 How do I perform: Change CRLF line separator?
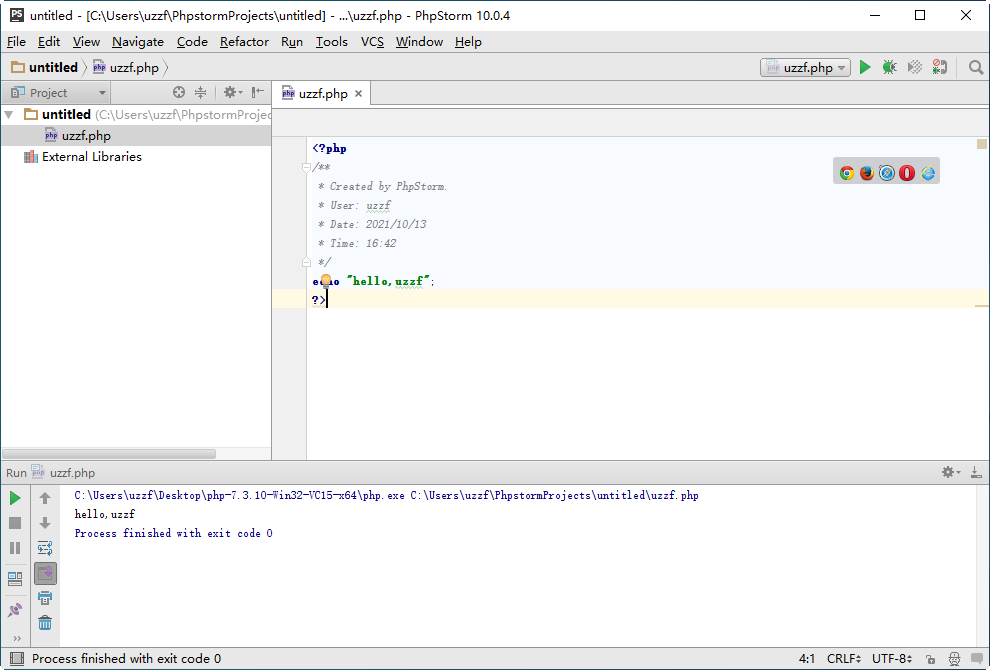pos(844,659)
